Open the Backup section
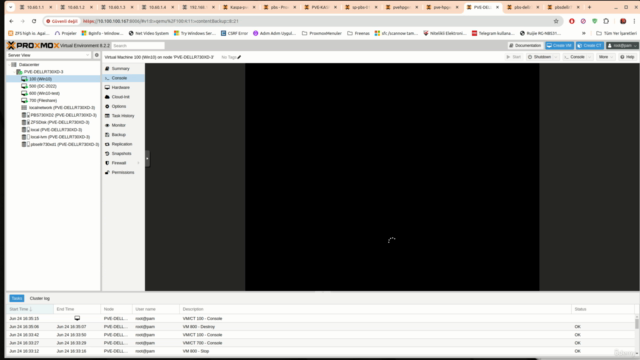Image resolution: width=640 pixels, height=360 pixels. pyautogui.click(x=118, y=134)
